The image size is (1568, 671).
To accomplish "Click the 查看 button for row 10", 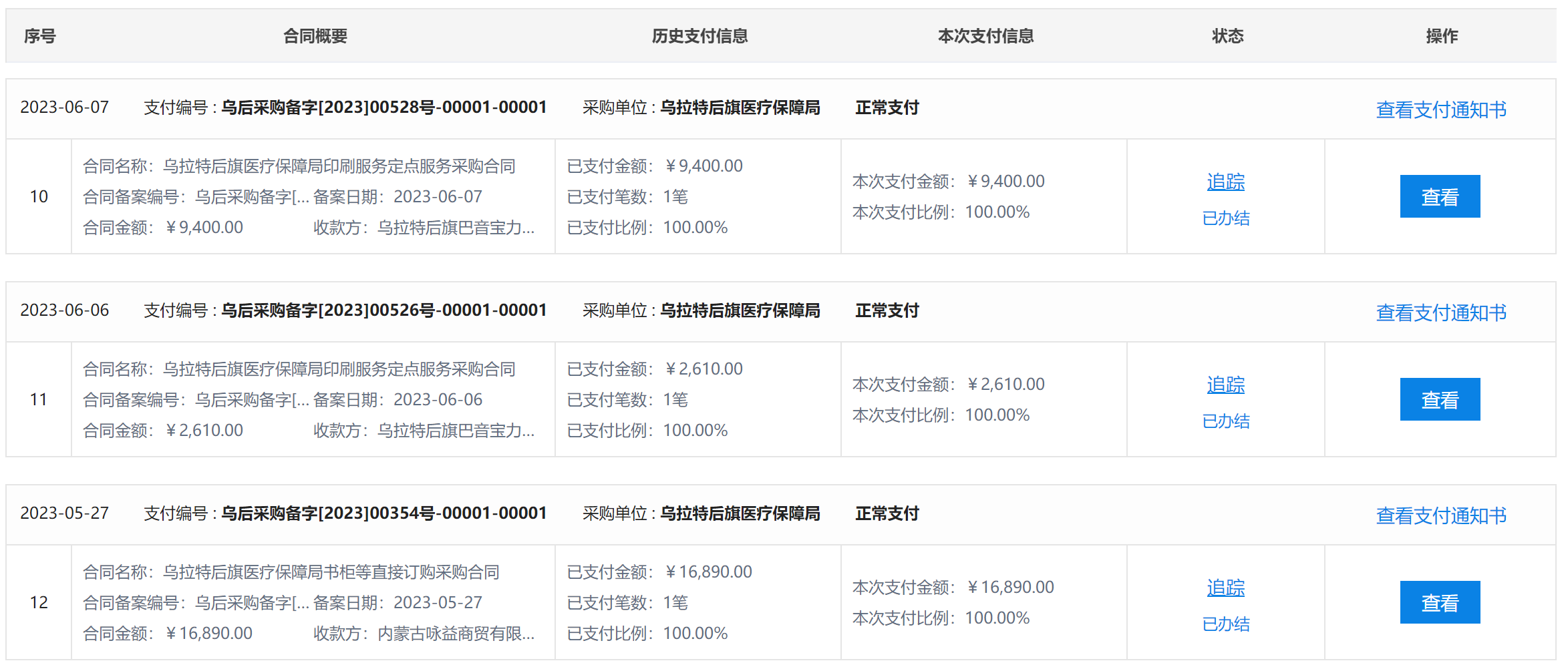I will 1440,196.
